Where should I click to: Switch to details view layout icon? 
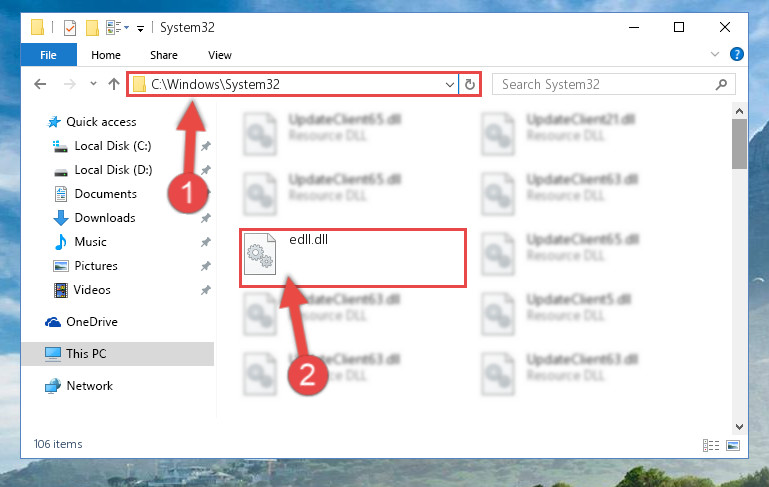coord(711,445)
